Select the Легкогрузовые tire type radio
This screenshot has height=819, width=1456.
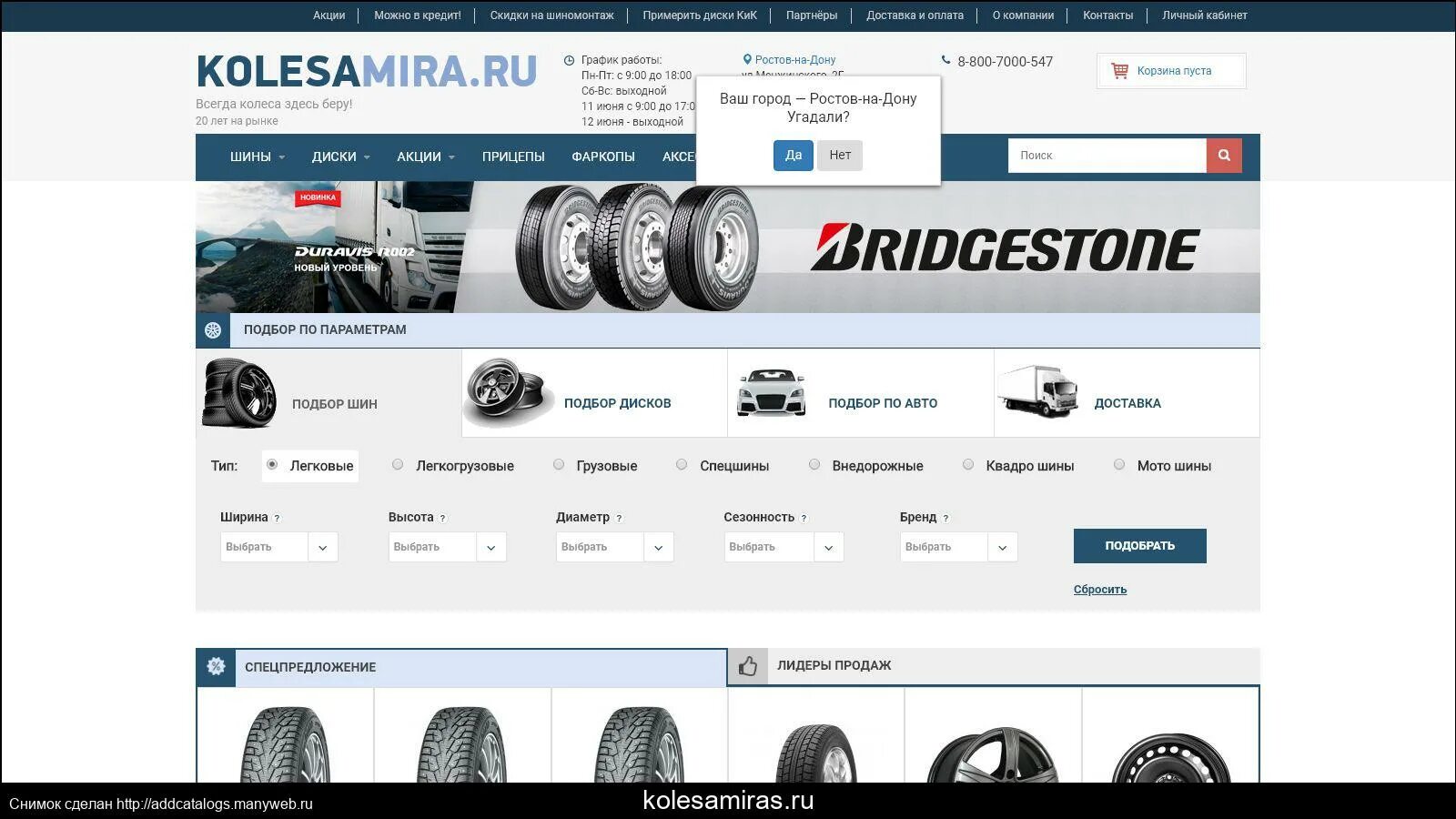[x=398, y=464]
